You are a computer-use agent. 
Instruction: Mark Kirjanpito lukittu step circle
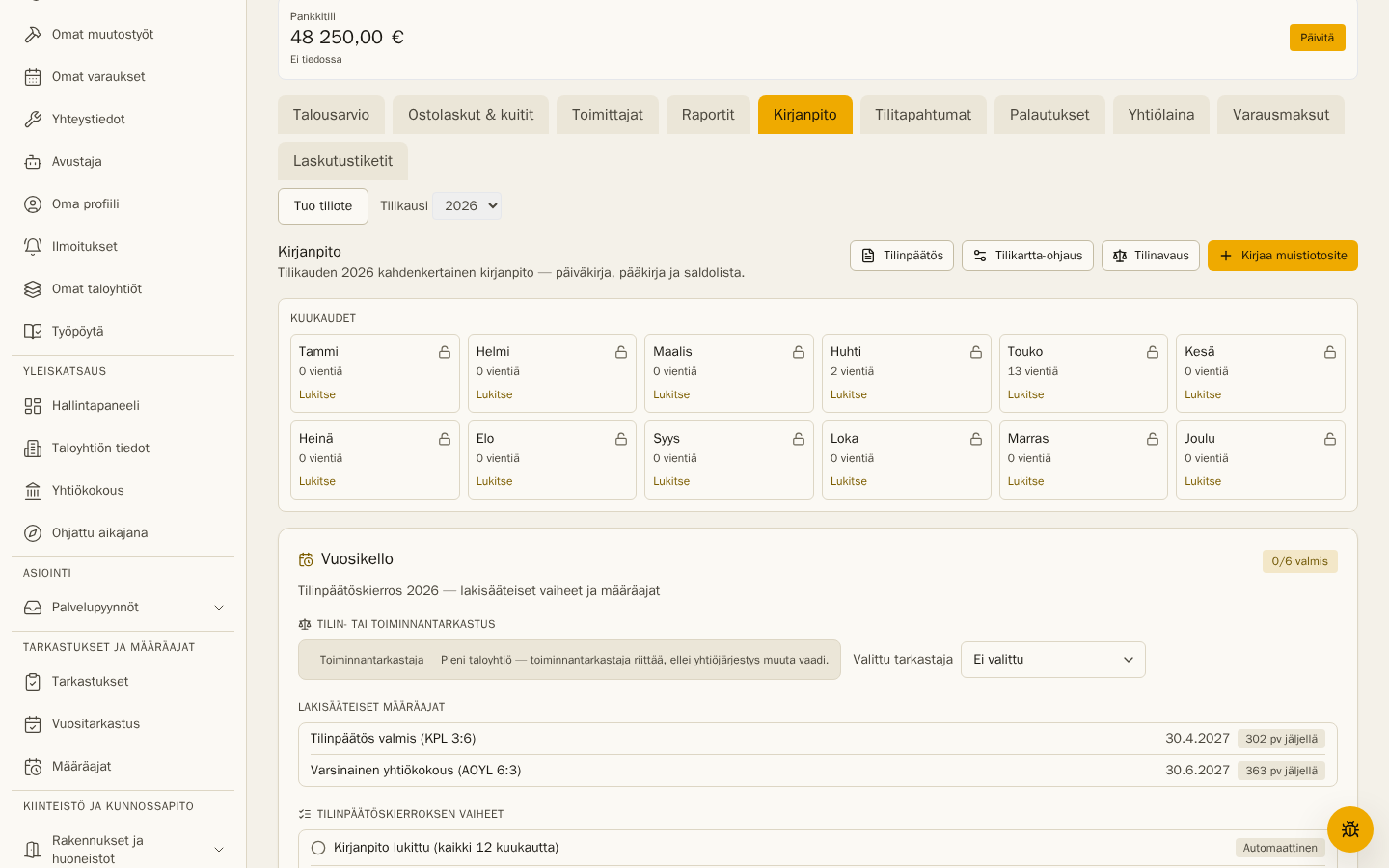point(318,848)
